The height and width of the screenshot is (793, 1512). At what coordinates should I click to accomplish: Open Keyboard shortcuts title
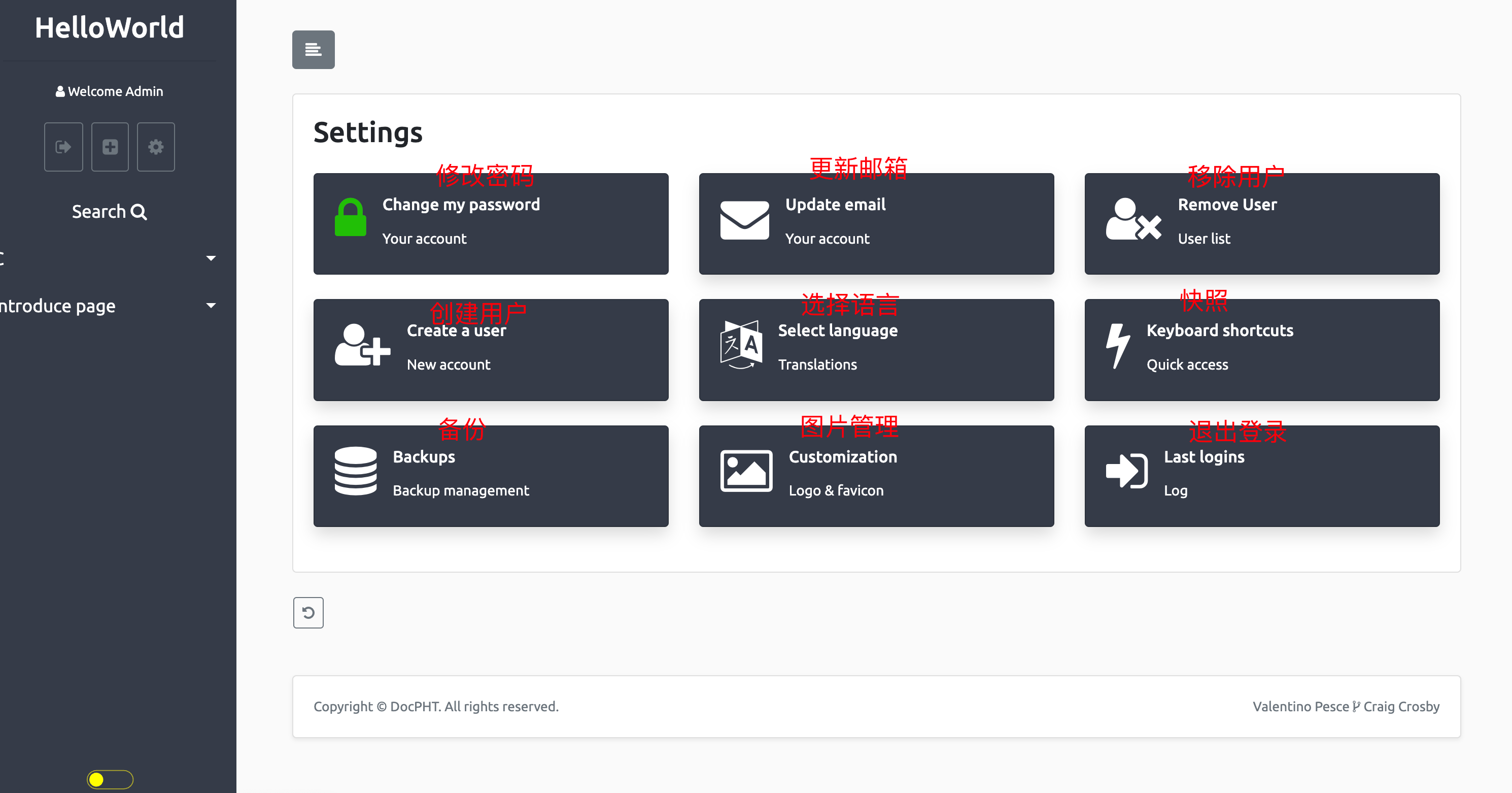pos(1220,331)
